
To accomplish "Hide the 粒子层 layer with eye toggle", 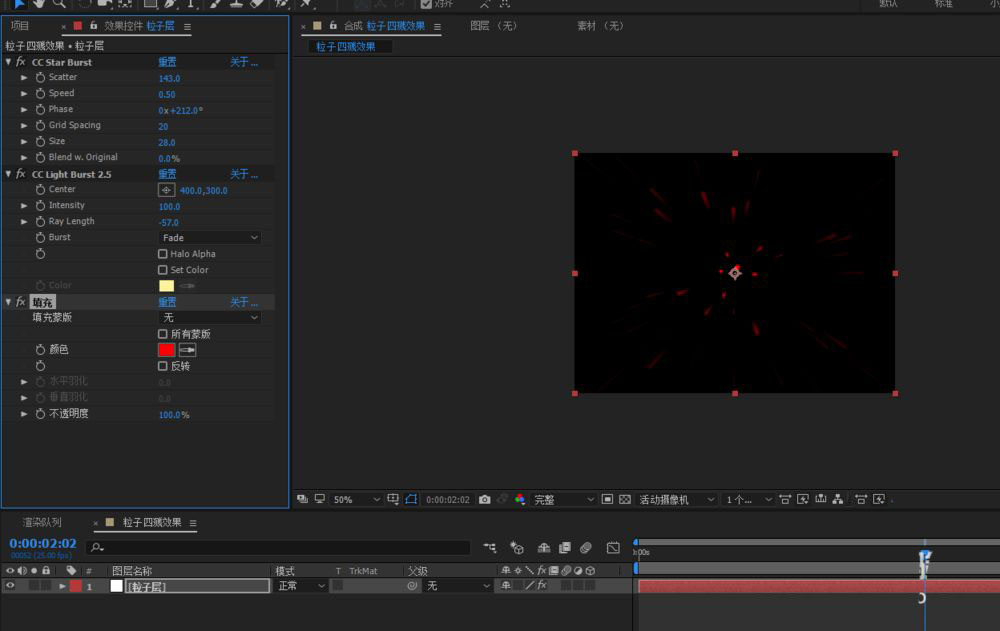I will [11, 586].
